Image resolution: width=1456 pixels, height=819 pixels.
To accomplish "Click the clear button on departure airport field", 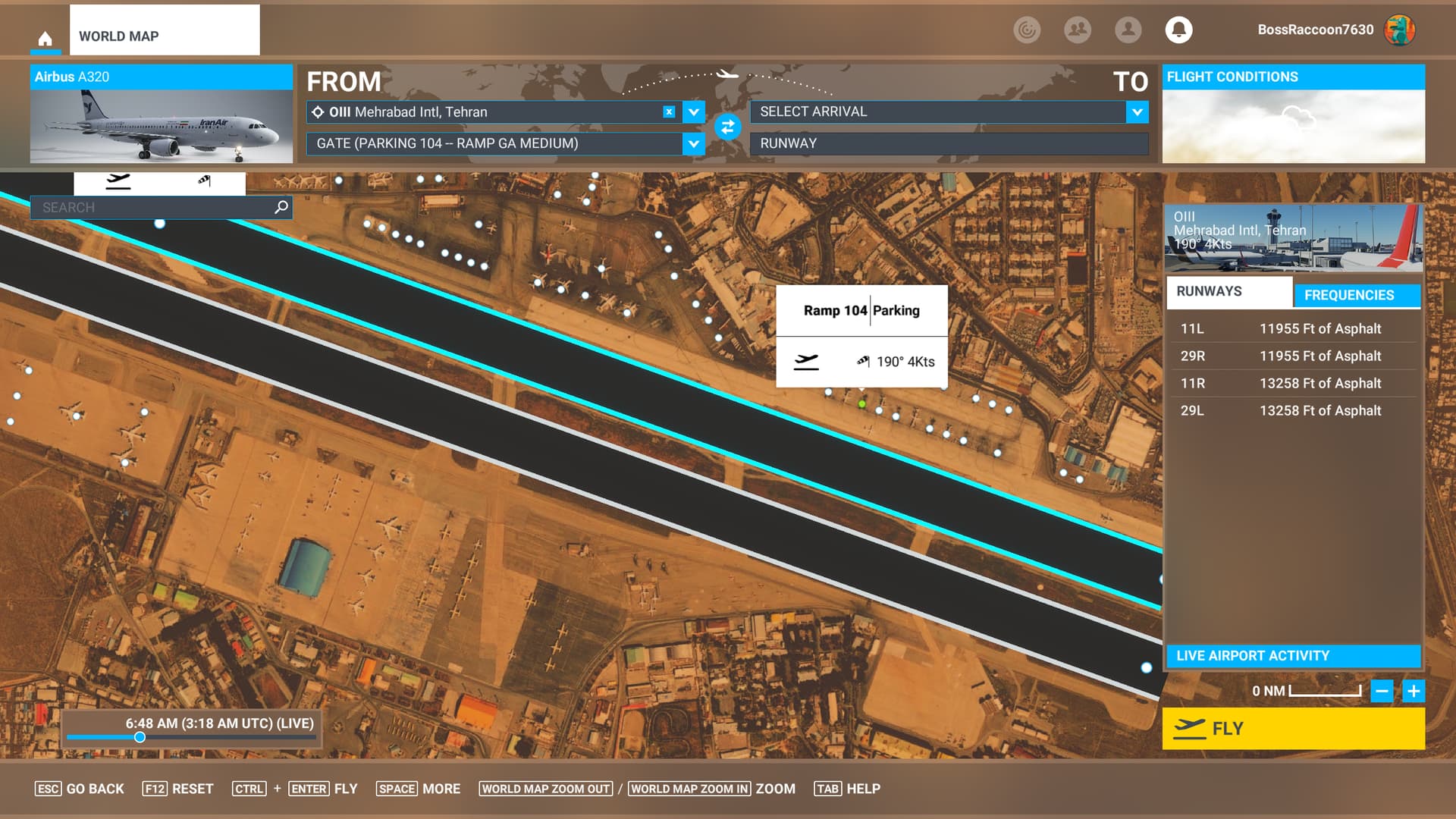I will click(668, 111).
